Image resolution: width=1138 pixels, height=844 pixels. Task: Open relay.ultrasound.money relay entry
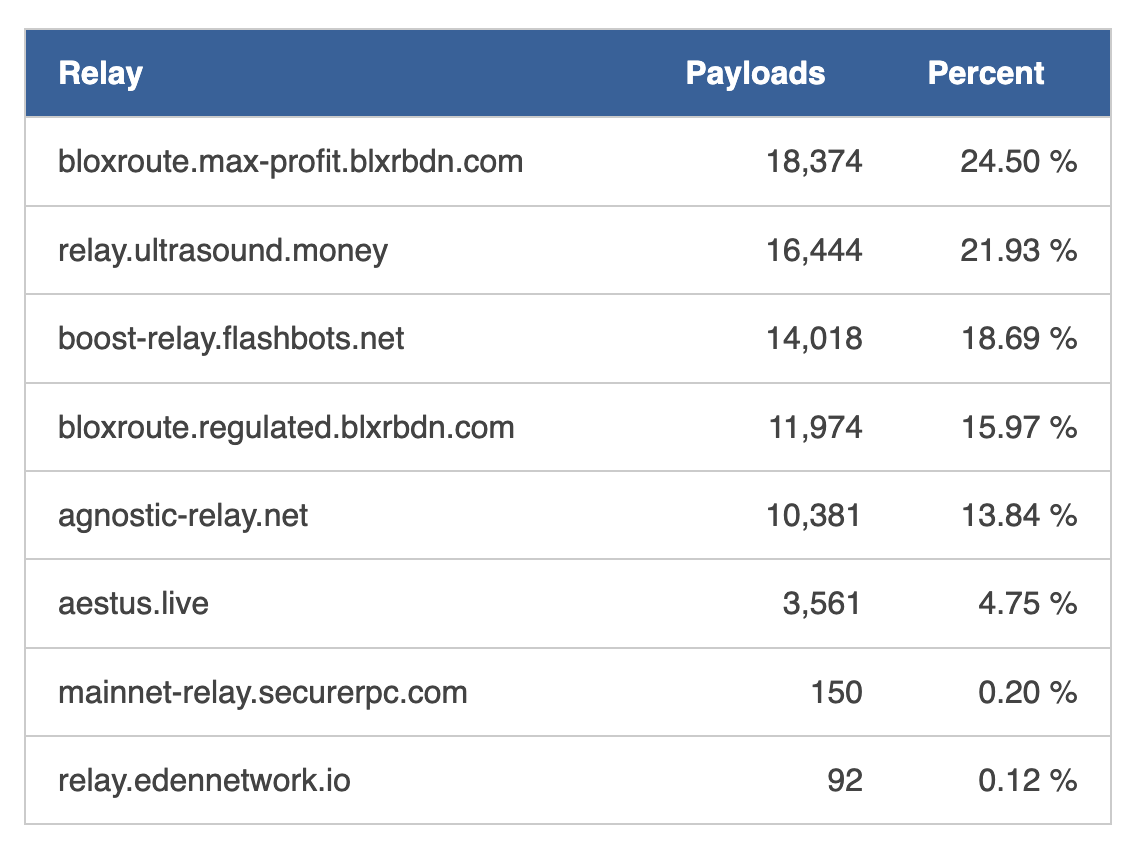click(223, 250)
